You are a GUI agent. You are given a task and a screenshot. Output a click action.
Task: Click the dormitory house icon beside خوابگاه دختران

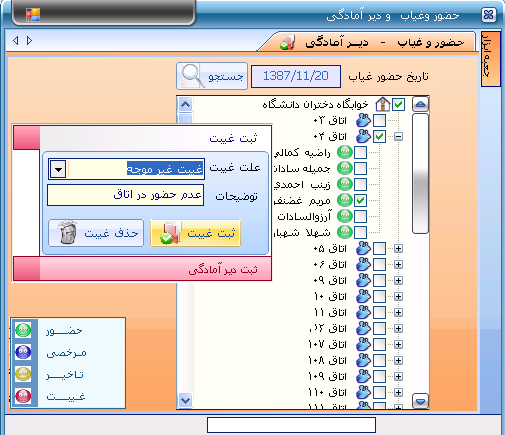coord(383,104)
